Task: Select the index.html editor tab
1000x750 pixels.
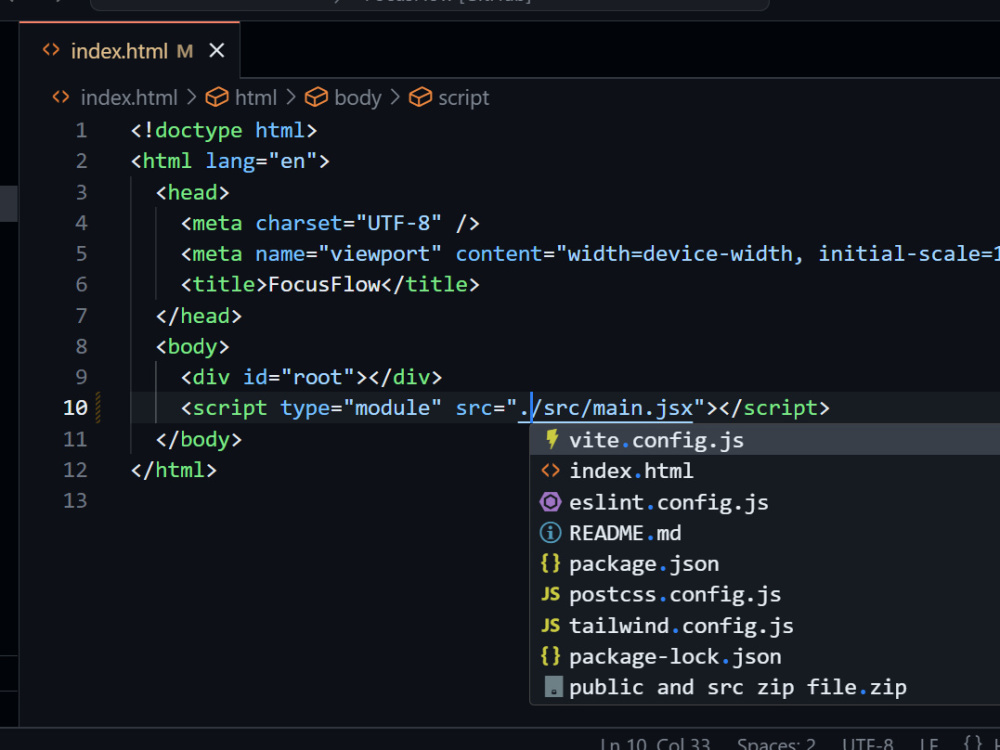Action: coord(129,50)
